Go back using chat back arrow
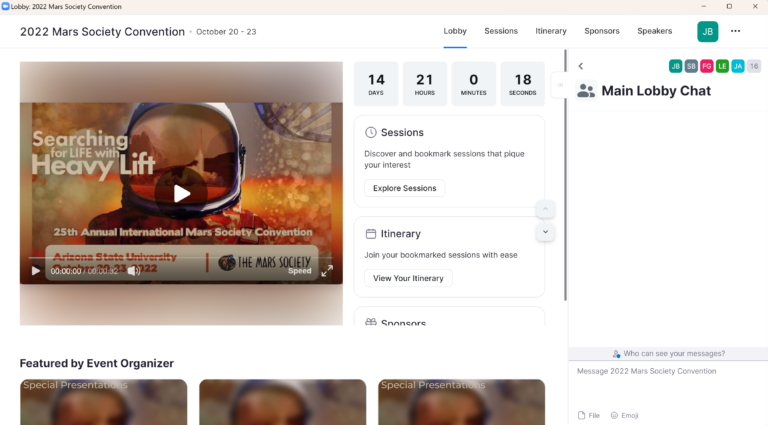768x425 pixels. coord(581,66)
